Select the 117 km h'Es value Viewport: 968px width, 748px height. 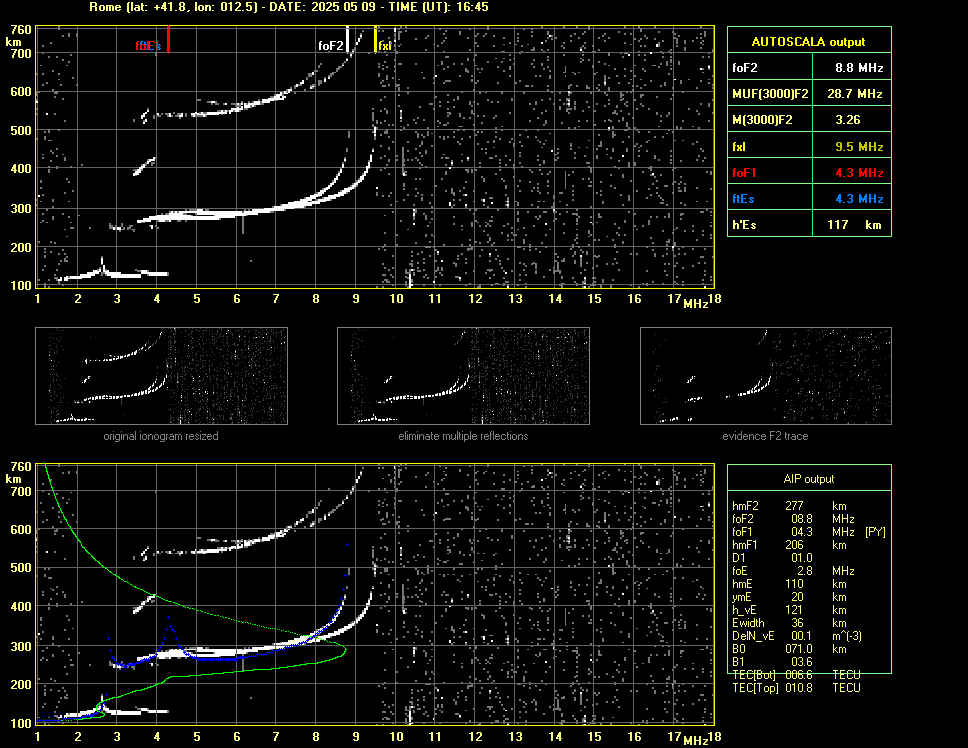[854, 225]
